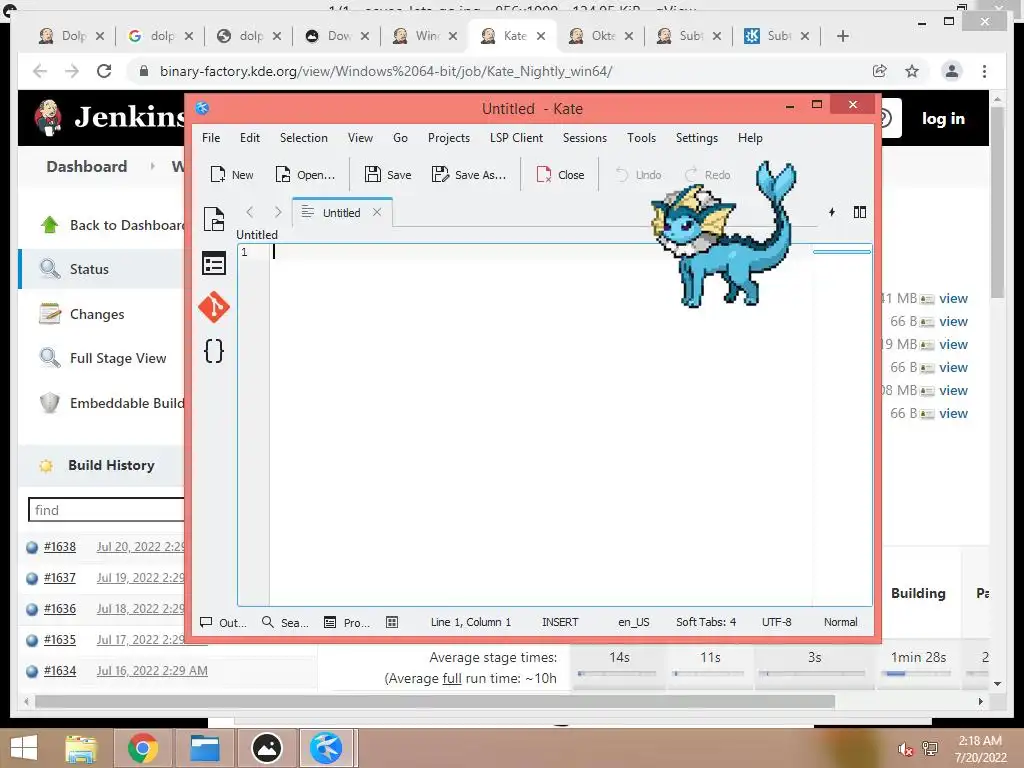Viewport: 1024px width, 768px height.
Task: Close the Untitled tab in Kate
Action: tap(377, 212)
